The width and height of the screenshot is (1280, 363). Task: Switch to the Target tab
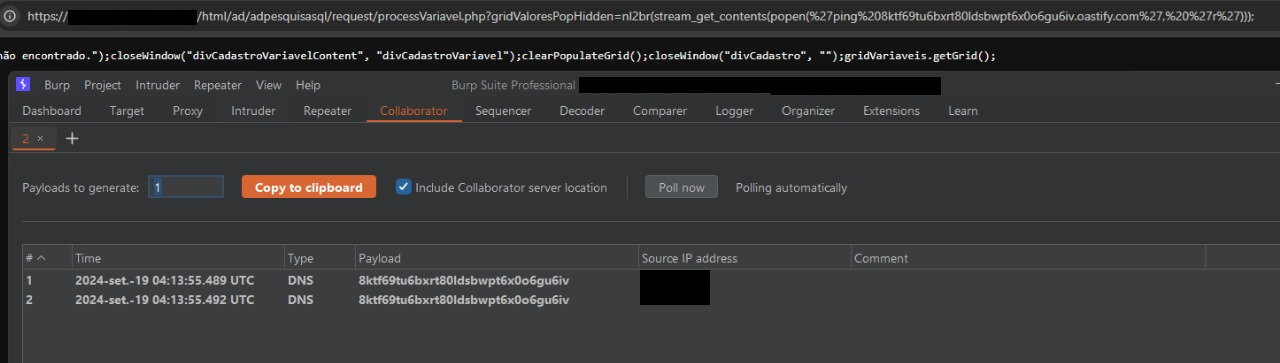tap(127, 111)
